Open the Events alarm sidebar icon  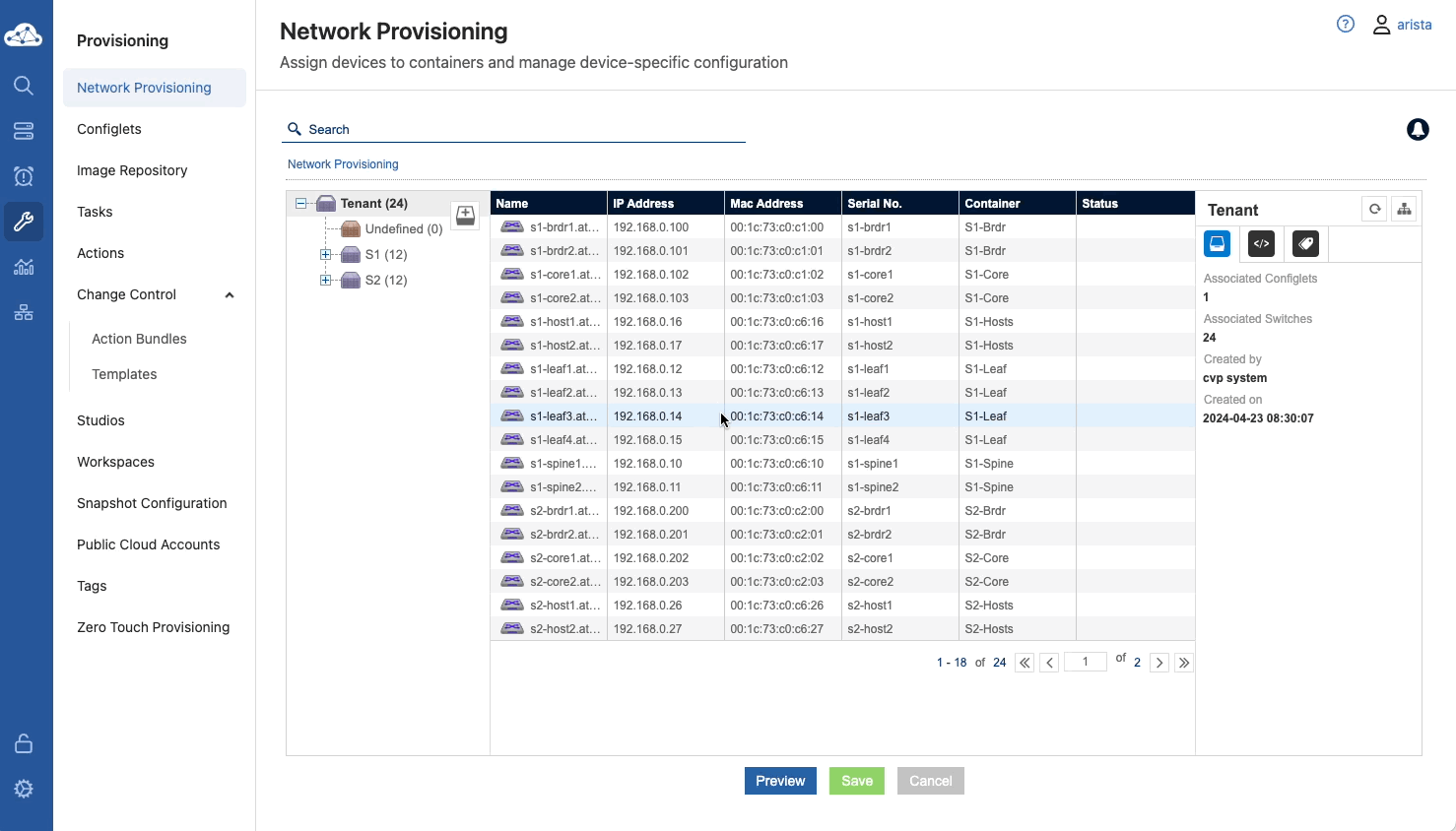24,176
